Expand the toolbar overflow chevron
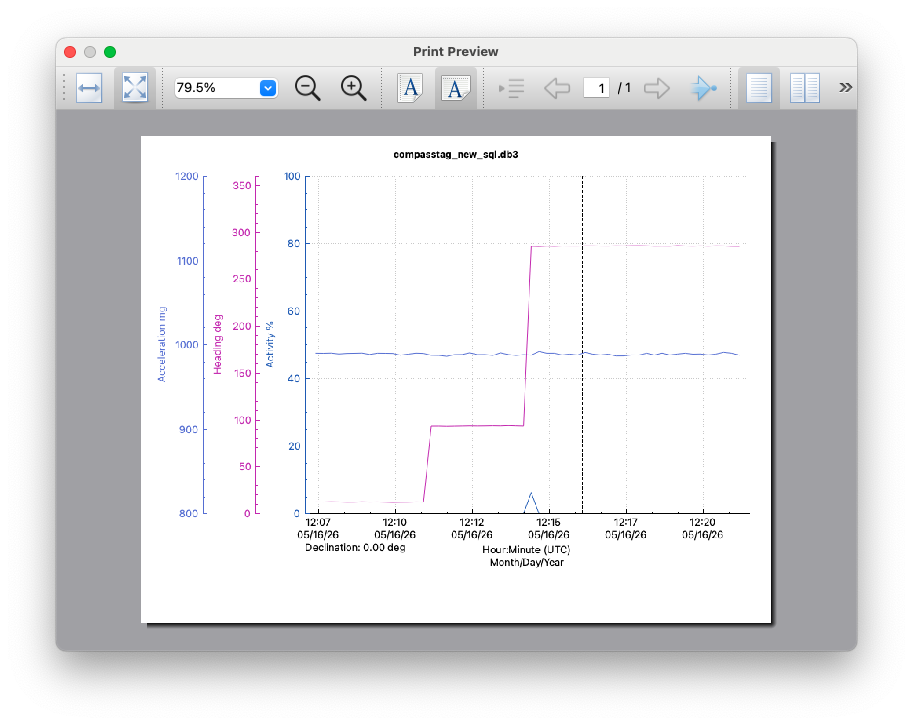This screenshot has width=913, height=725. point(845,87)
